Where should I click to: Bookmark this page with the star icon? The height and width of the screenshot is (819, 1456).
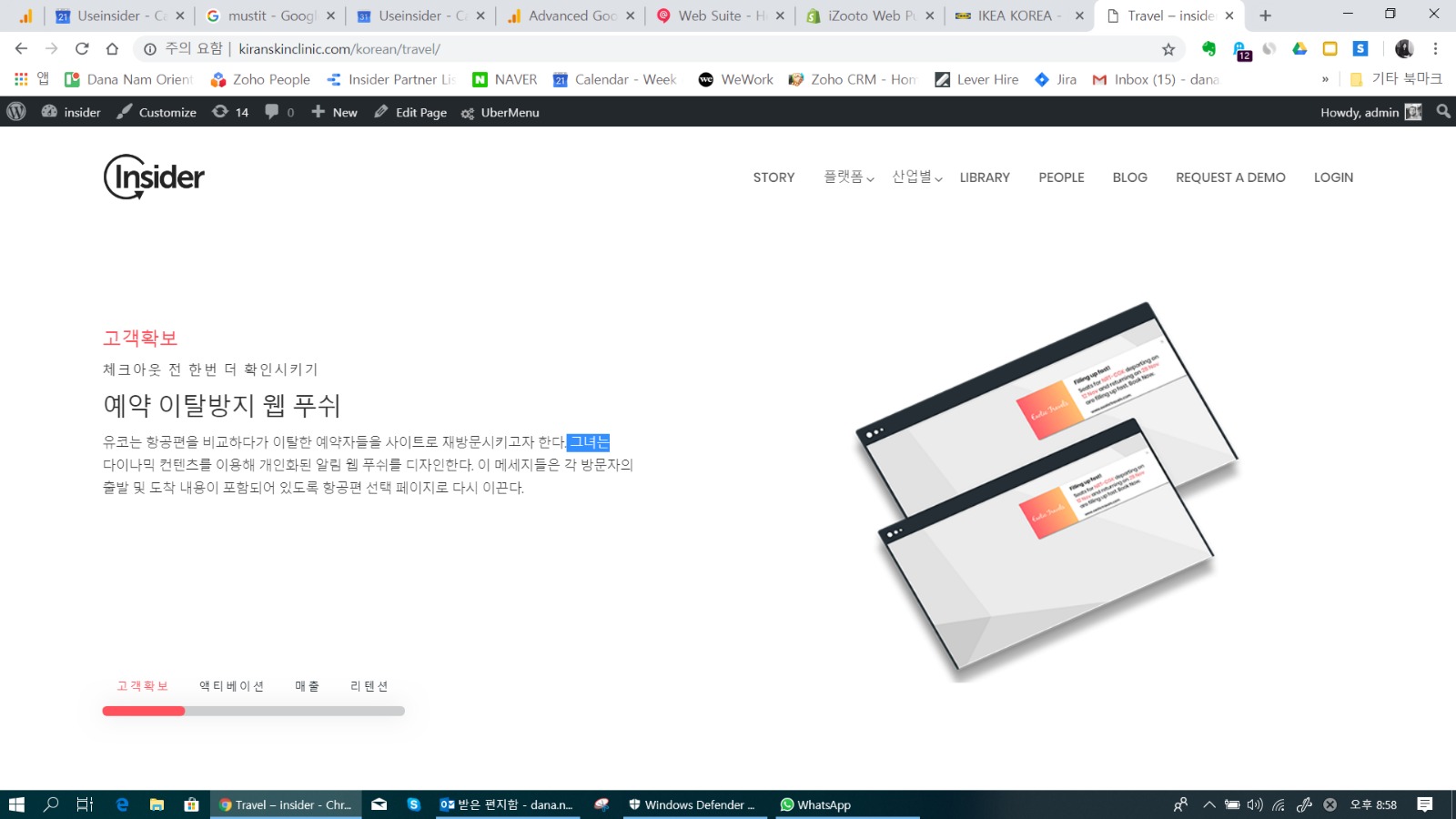1168,49
